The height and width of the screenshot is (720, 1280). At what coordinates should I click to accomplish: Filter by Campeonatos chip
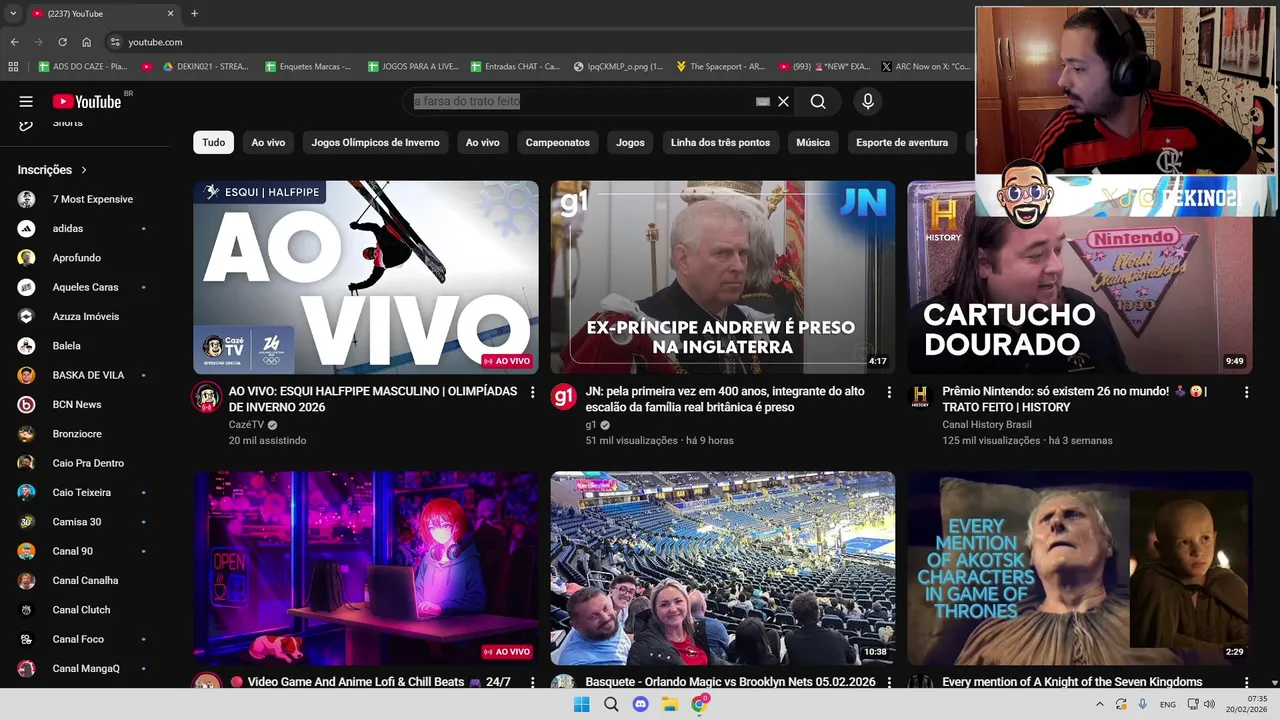tap(558, 142)
